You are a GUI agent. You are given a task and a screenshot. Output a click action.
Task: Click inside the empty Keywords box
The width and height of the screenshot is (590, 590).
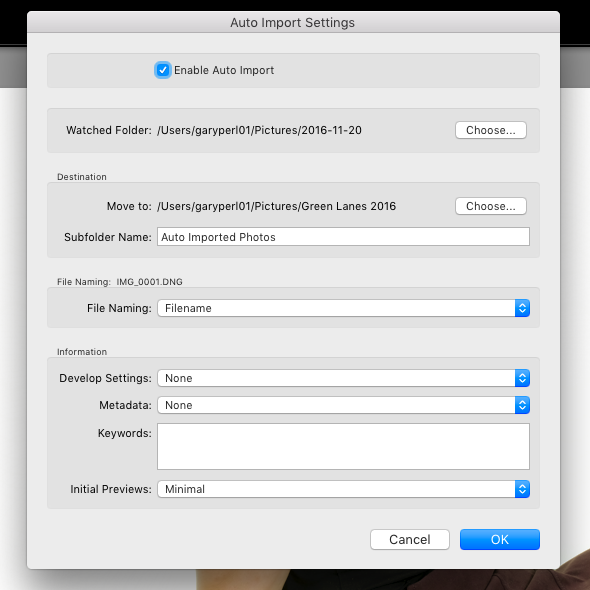tap(343, 447)
